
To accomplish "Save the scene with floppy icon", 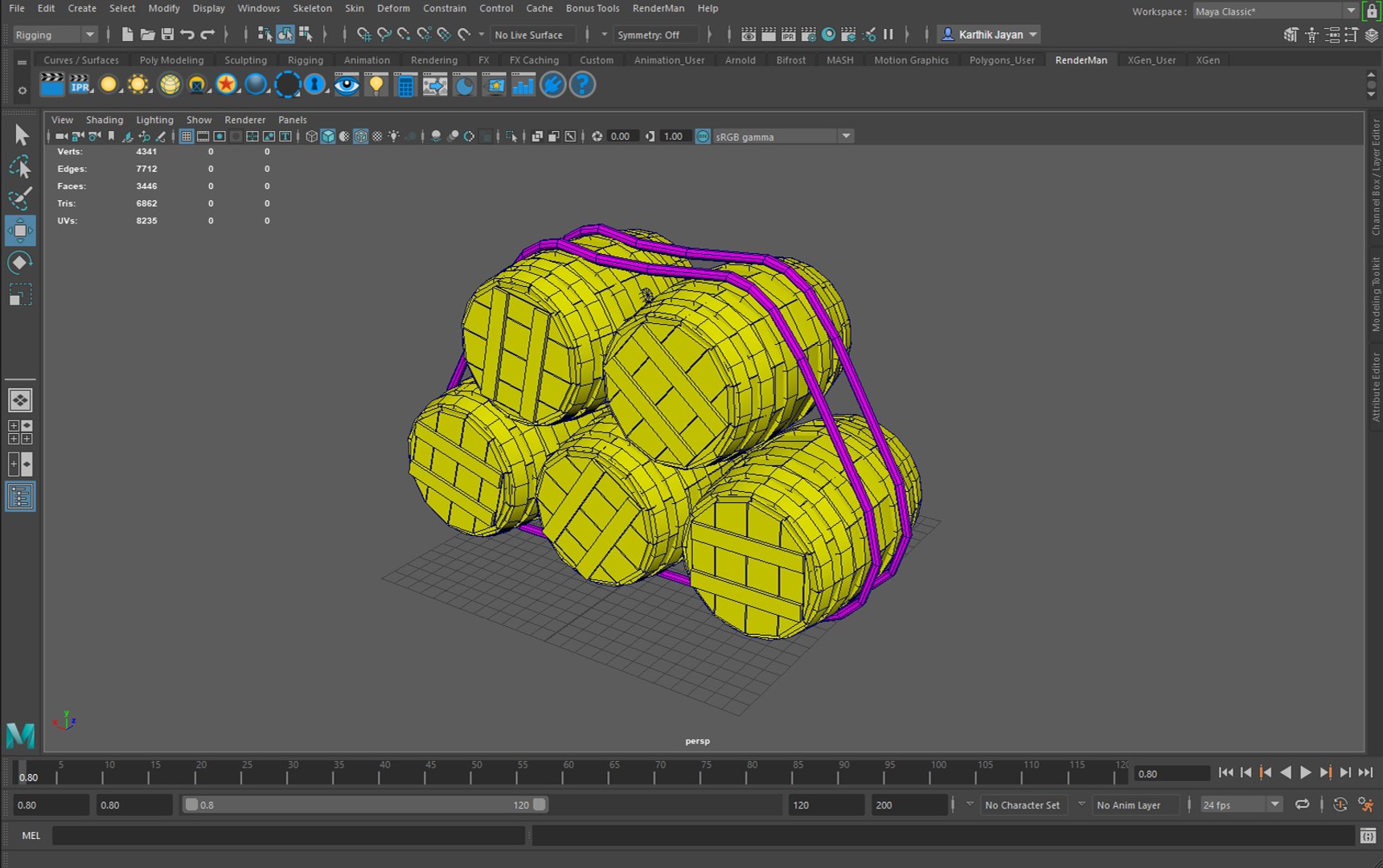I will (x=167, y=35).
